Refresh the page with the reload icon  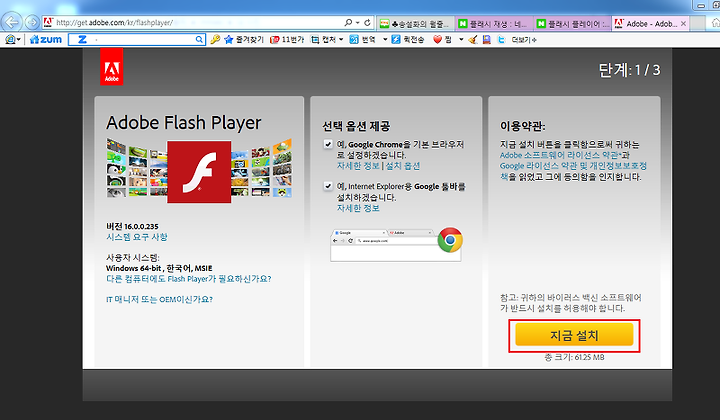point(367,22)
